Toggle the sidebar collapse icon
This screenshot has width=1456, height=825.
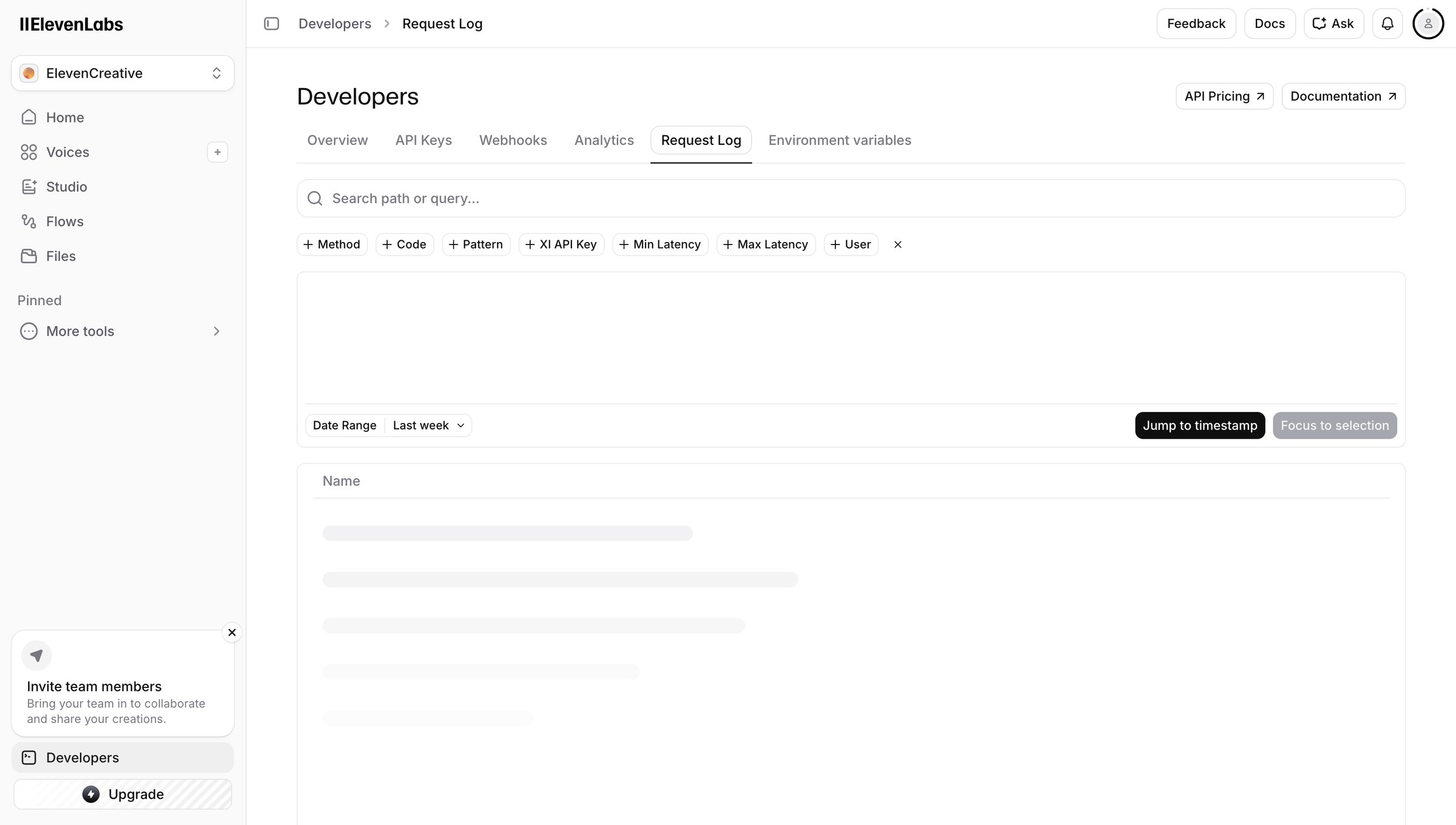271,24
